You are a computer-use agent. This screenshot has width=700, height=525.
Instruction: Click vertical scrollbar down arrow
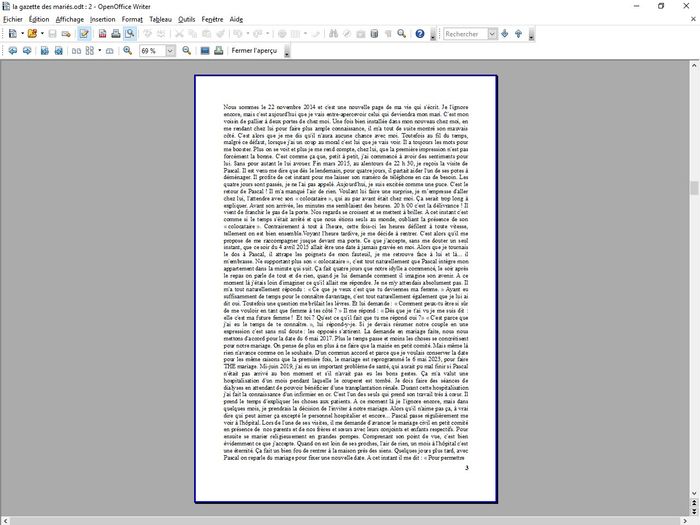click(694, 493)
